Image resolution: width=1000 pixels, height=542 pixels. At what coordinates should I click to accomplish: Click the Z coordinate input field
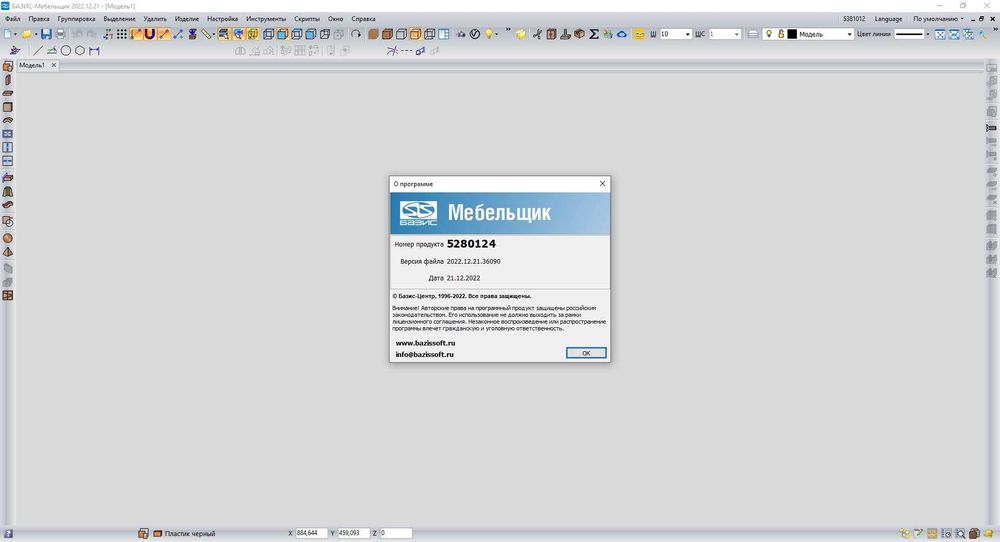(x=395, y=533)
